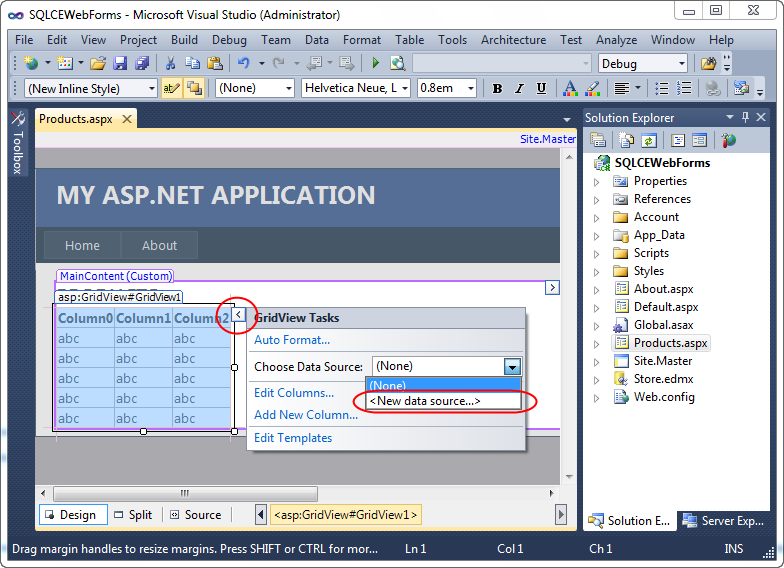Screen dimensions: 784x568
Task: Click the Save All icon
Action: coord(142,64)
